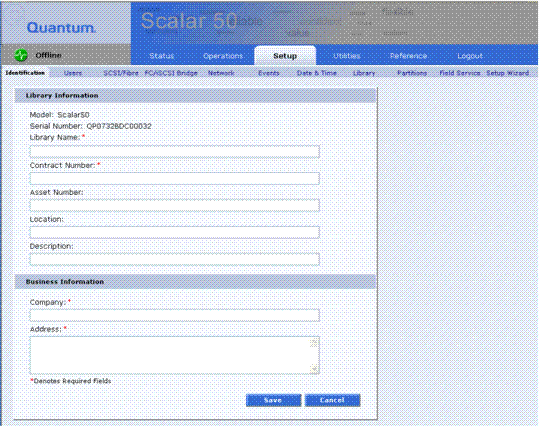Save the identification settings
Image resolution: width=539 pixels, height=426 pixels.
pos(273,400)
